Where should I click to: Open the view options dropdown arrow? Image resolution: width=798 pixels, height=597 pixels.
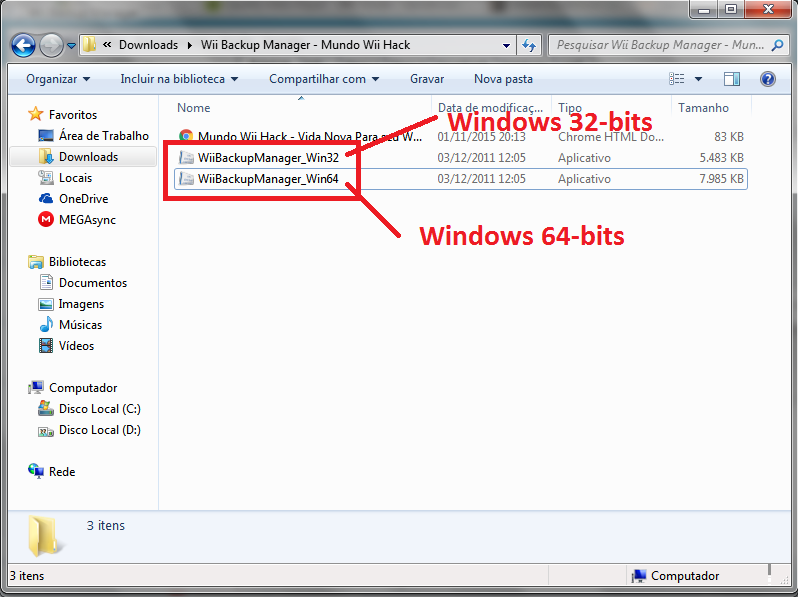[x=698, y=79]
